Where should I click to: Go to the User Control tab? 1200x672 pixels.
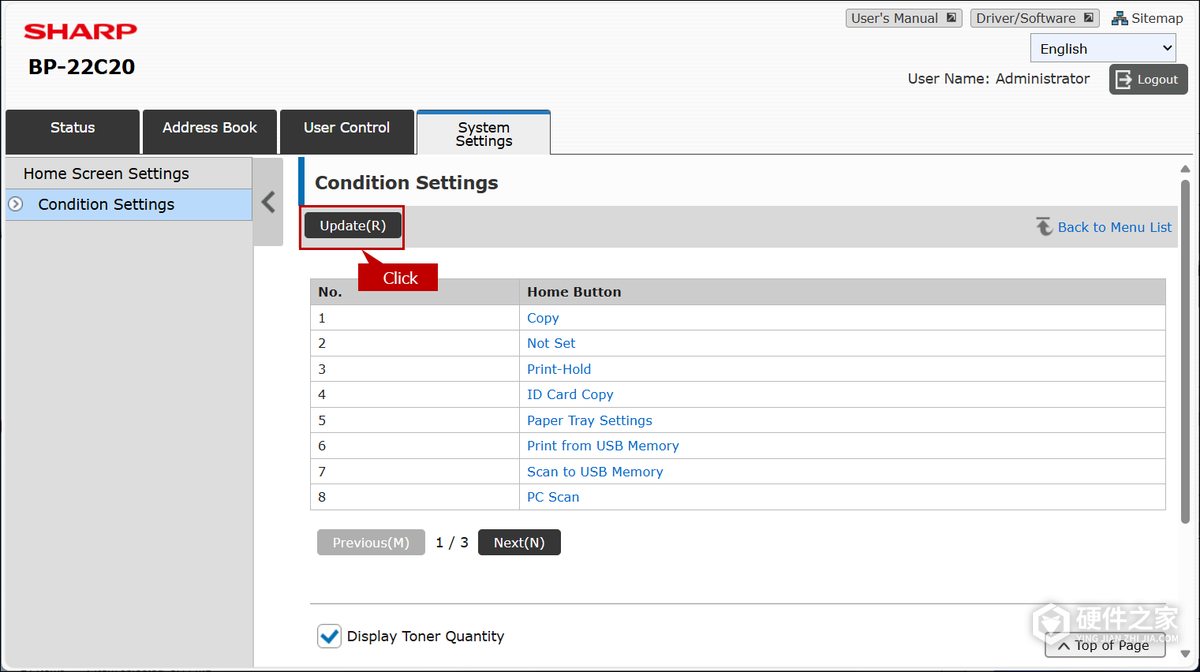[x=347, y=131]
